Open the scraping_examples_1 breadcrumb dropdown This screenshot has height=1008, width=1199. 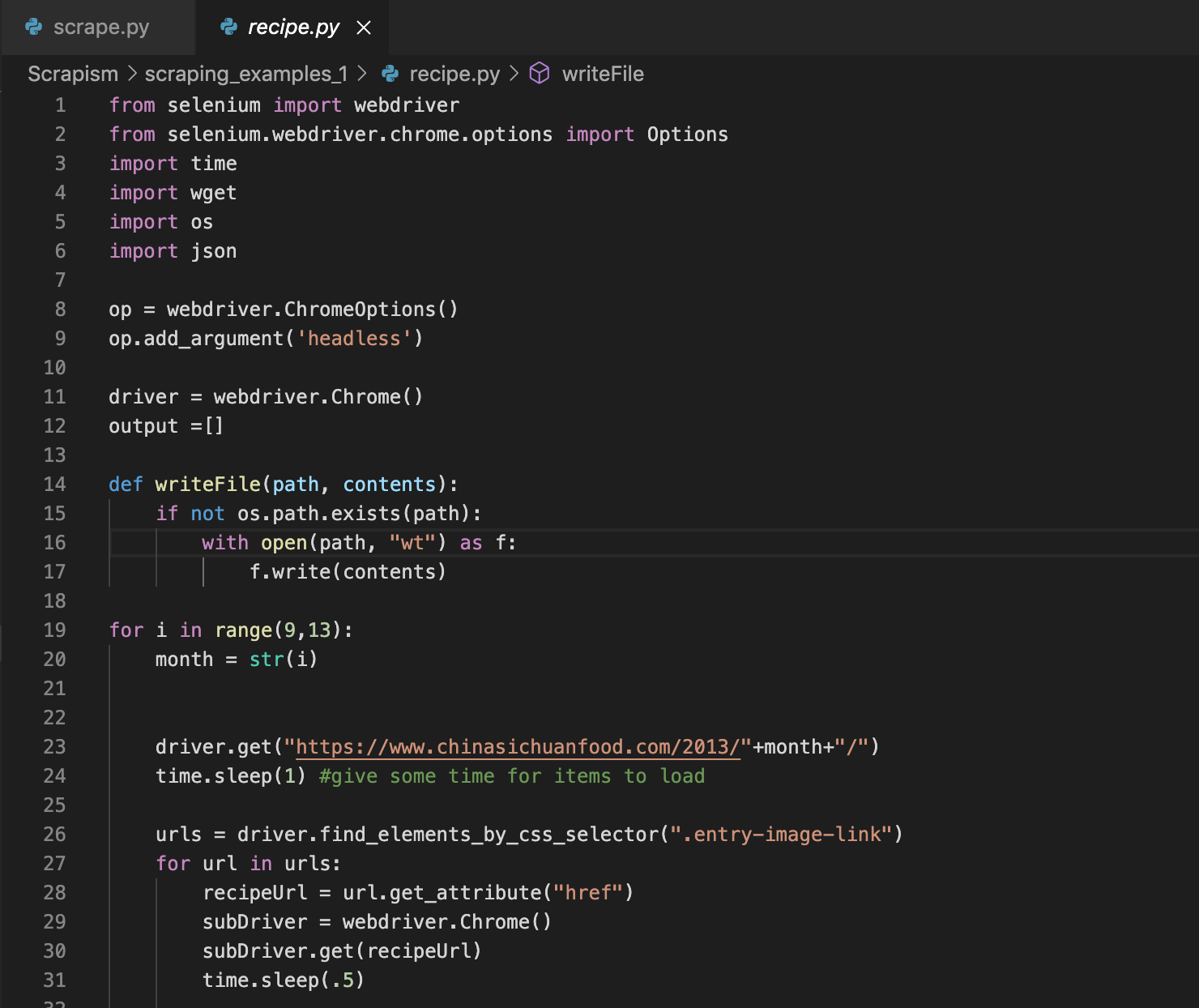(x=245, y=74)
